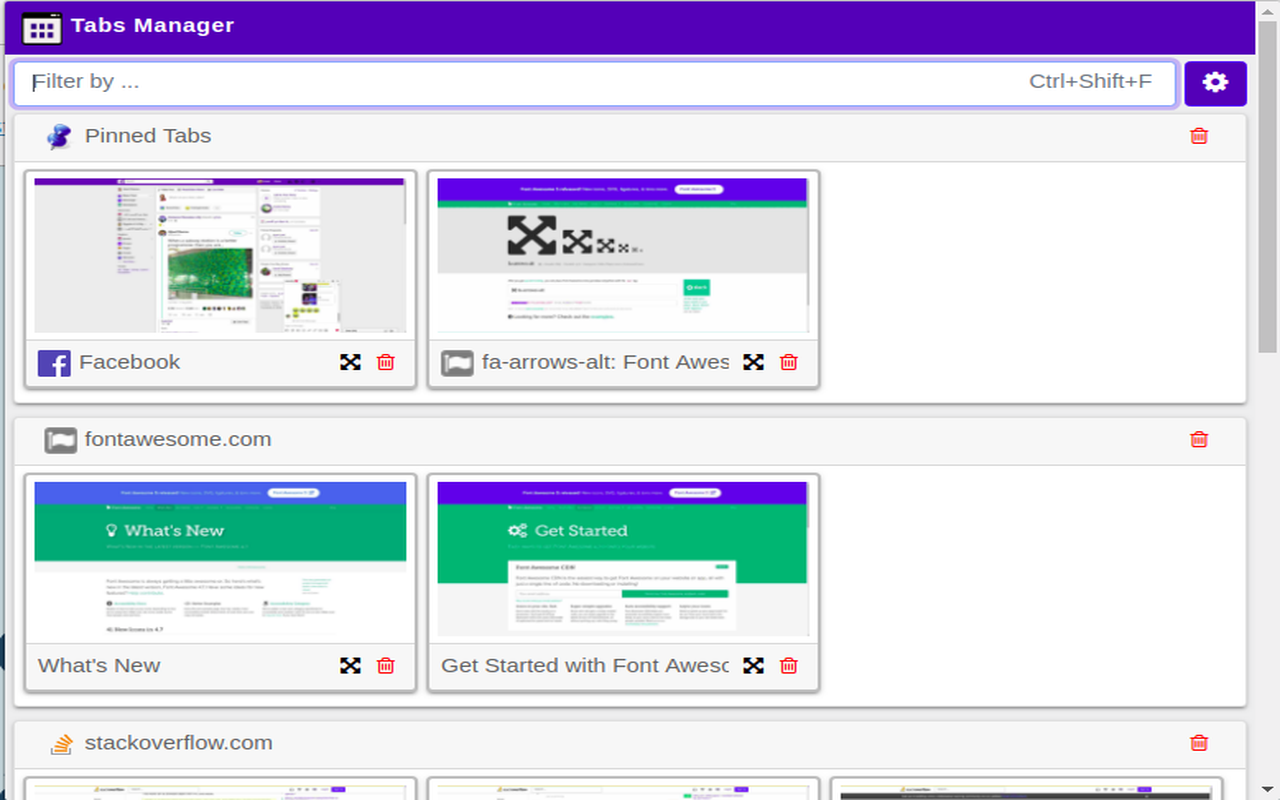Open the Get Started tab using arrows icon
Viewport: 1280px width, 800px height.
click(x=753, y=665)
